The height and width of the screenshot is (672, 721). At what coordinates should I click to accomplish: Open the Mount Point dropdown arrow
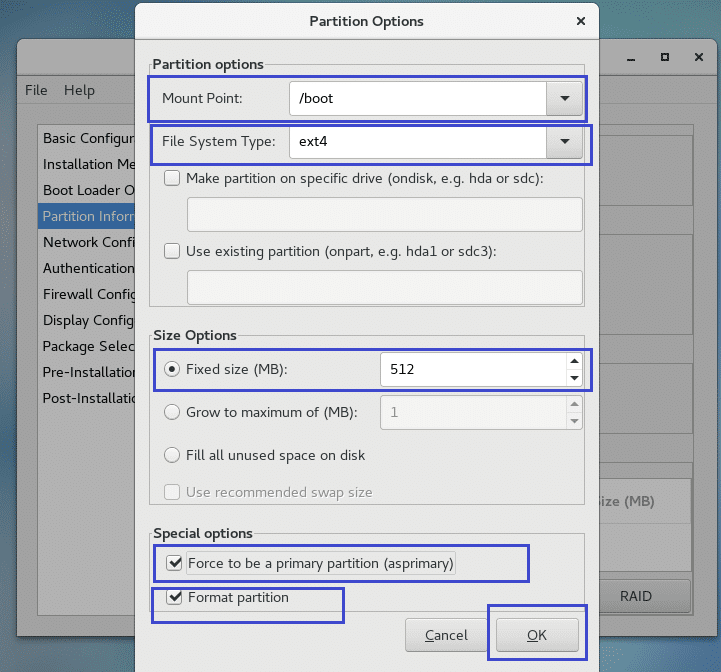(x=564, y=99)
